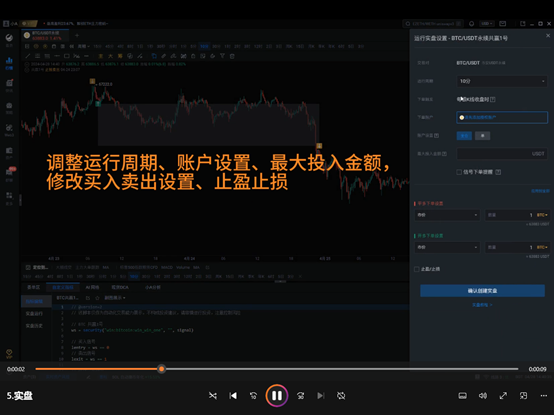The width and height of the screenshot is (554, 415).
Task: Select the grey account setting option
Action: click(x=483, y=136)
